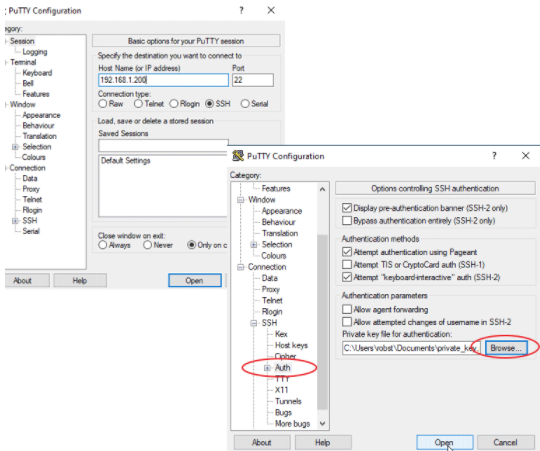Select More bugs in front window tree
The height and width of the screenshot is (451, 540).
292,423
